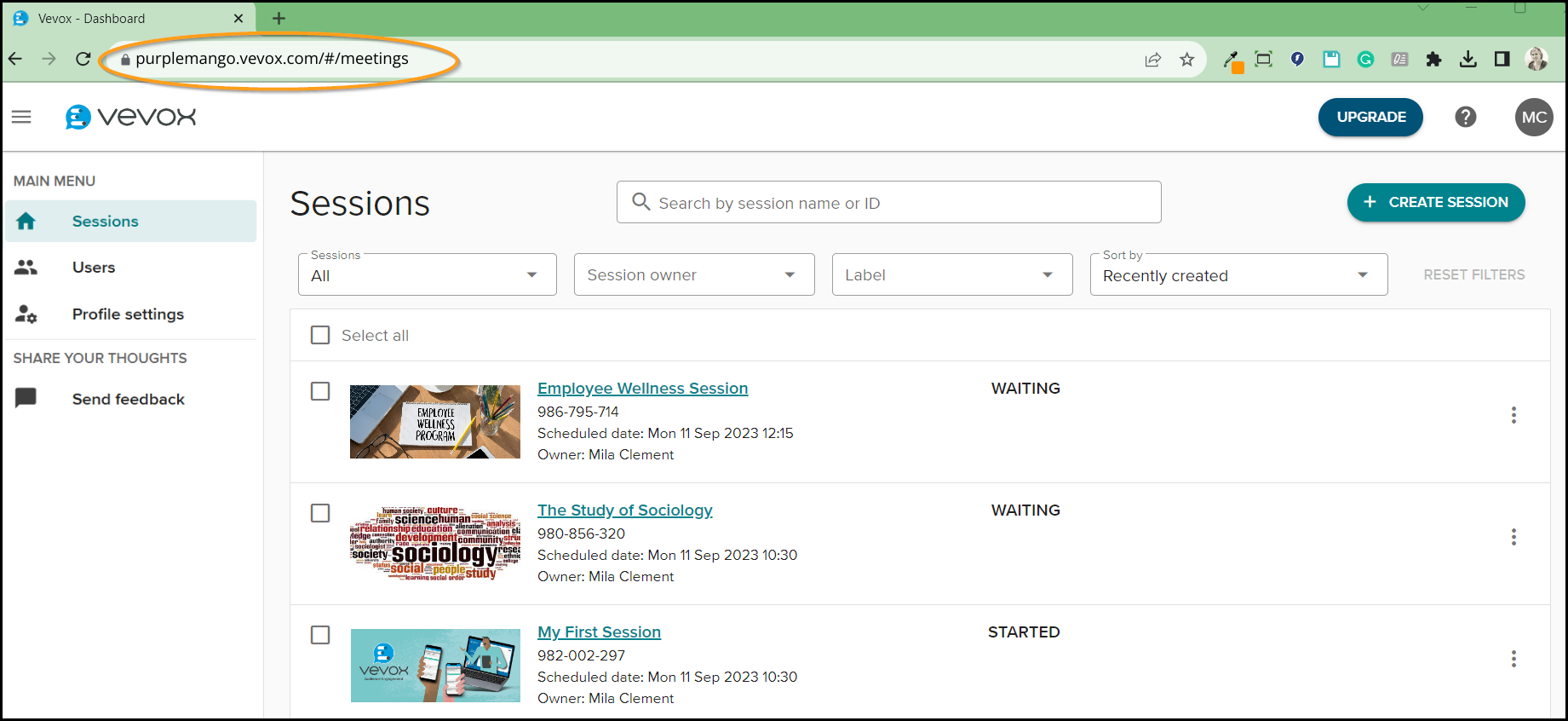Expand the Sessions All filter dropdown

click(428, 274)
